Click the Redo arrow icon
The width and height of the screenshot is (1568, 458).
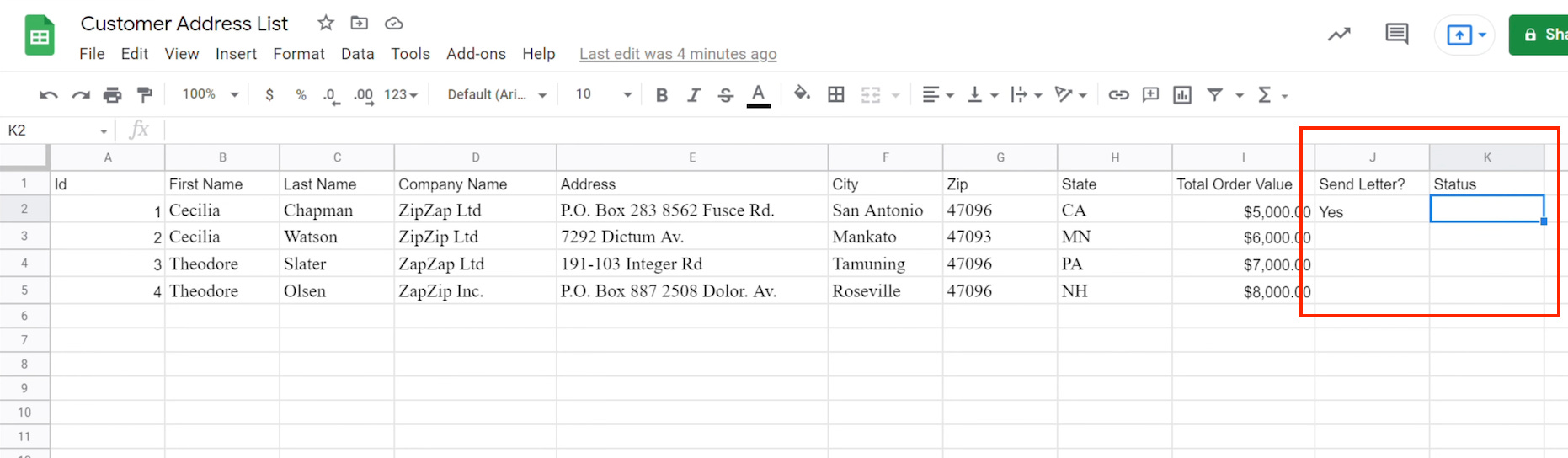81,95
